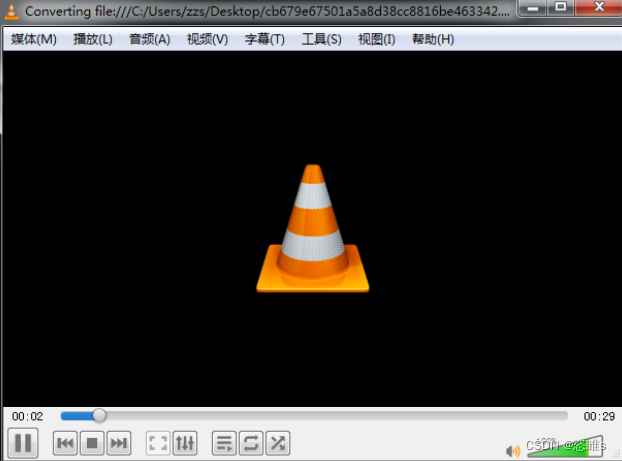Click the VLC cone in video area
Viewport: 622px width, 461px height.
[x=313, y=229]
